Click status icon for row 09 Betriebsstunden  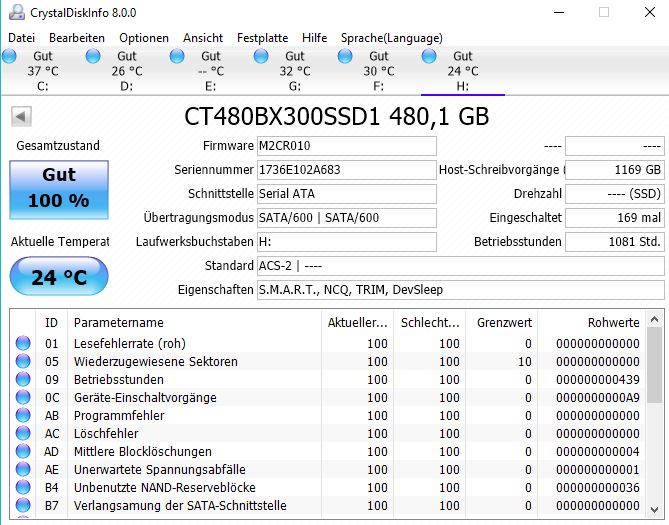(23, 379)
